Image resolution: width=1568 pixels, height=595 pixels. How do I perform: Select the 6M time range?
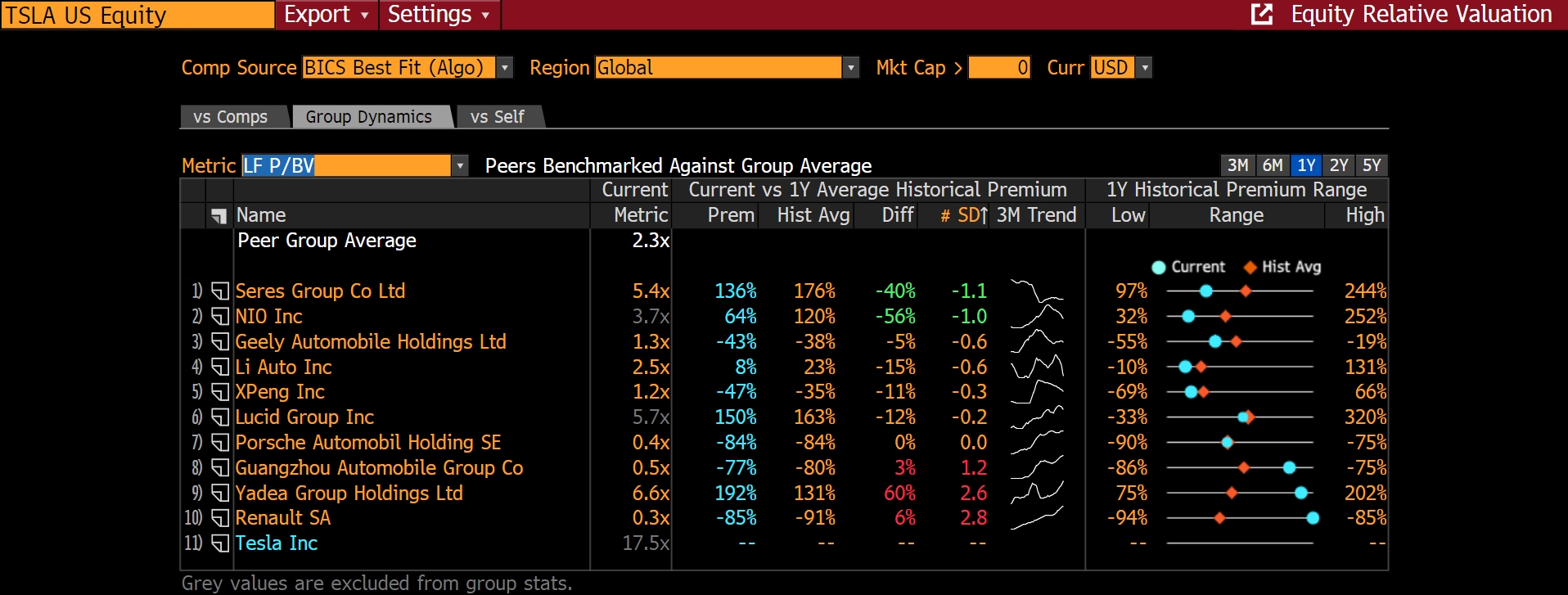1273,165
